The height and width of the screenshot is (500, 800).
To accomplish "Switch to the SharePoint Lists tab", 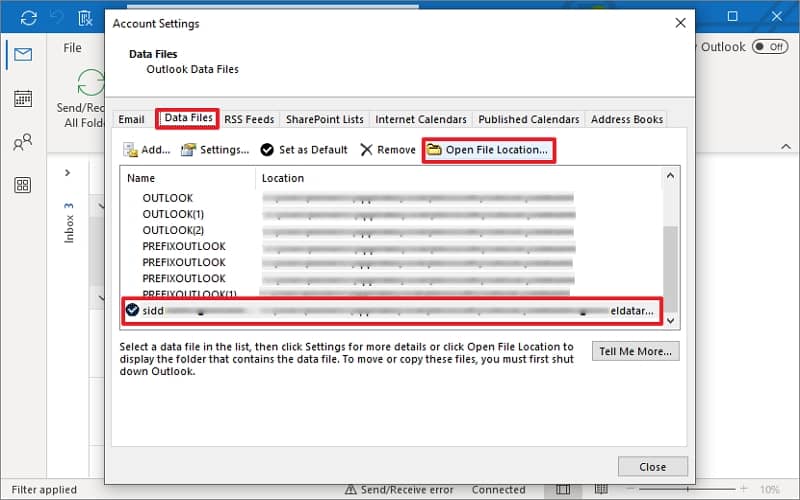I will tap(324, 119).
